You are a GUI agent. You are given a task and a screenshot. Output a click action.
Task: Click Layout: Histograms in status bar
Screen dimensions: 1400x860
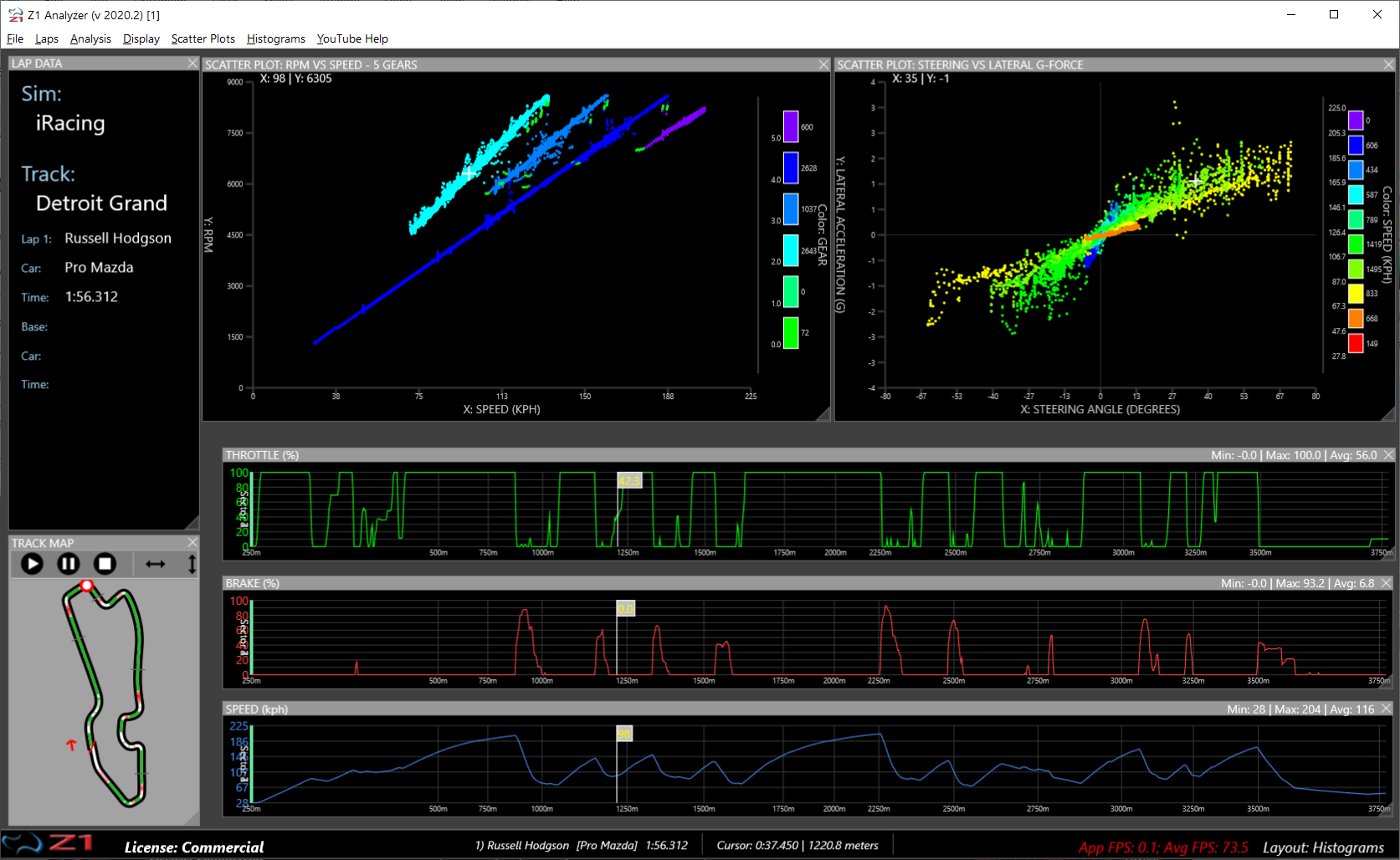[1323, 847]
